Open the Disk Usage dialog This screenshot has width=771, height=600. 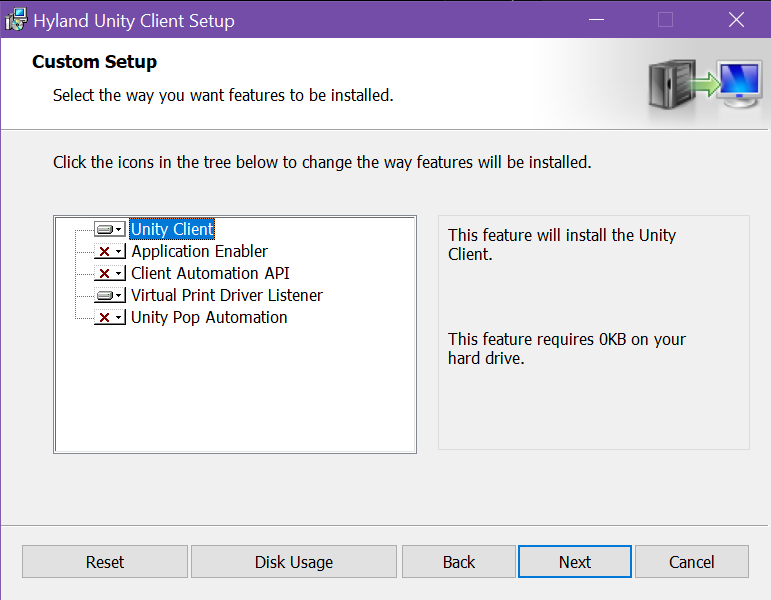point(294,562)
